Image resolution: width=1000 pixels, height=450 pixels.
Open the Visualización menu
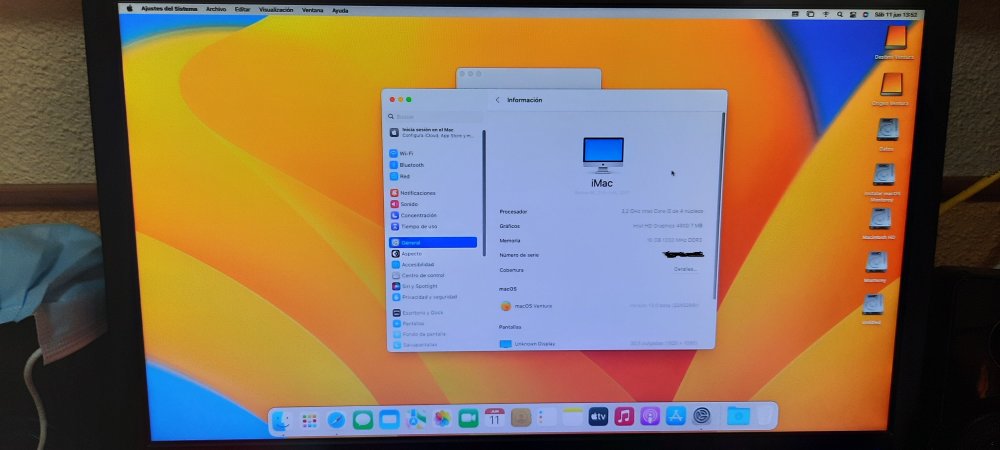(x=276, y=10)
